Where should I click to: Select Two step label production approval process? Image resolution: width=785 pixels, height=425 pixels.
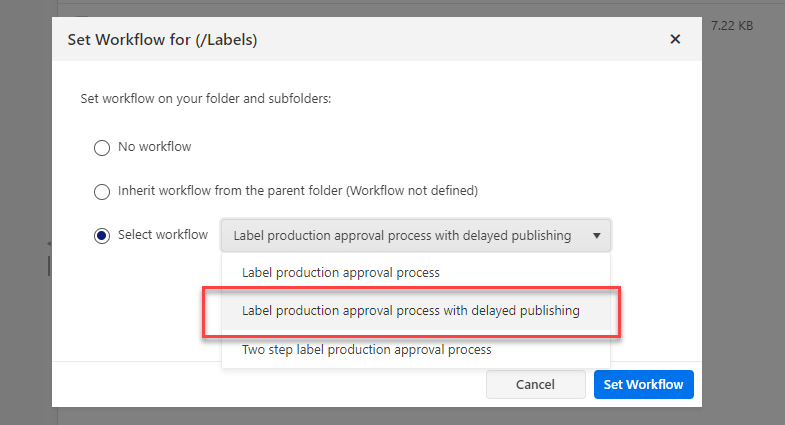click(366, 350)
